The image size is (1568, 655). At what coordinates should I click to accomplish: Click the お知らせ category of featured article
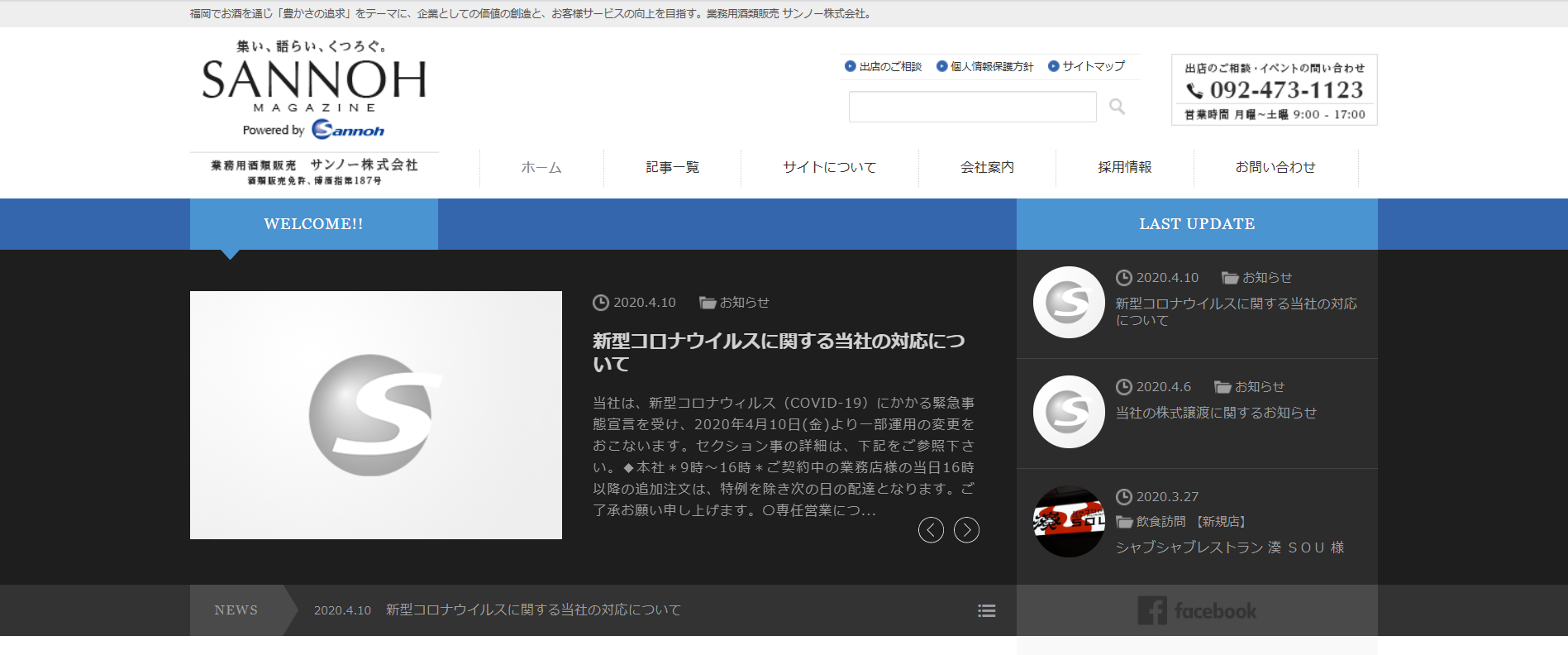tap(744, 303)
